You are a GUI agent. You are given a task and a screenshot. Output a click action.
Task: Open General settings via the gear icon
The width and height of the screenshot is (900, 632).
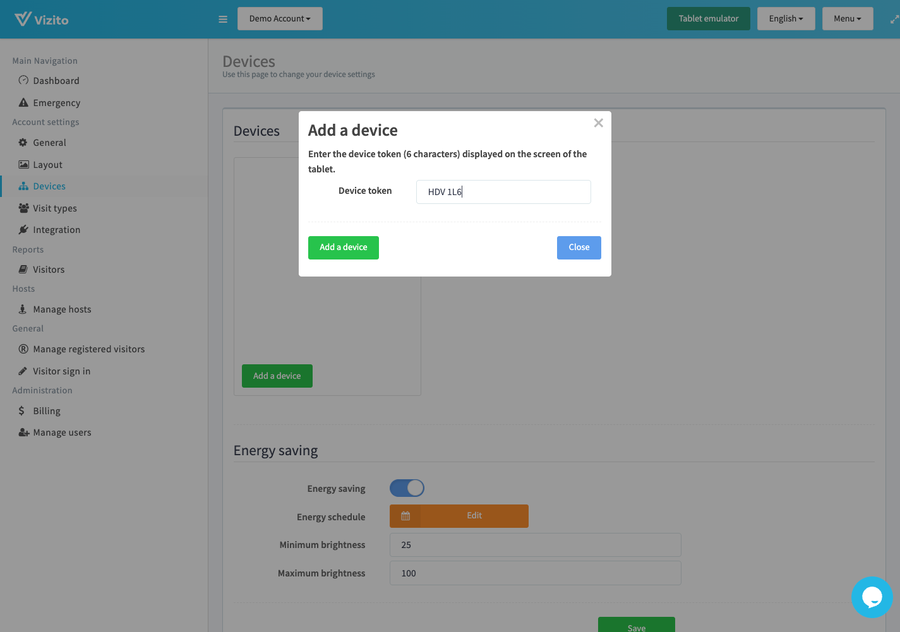pos(22,142)
